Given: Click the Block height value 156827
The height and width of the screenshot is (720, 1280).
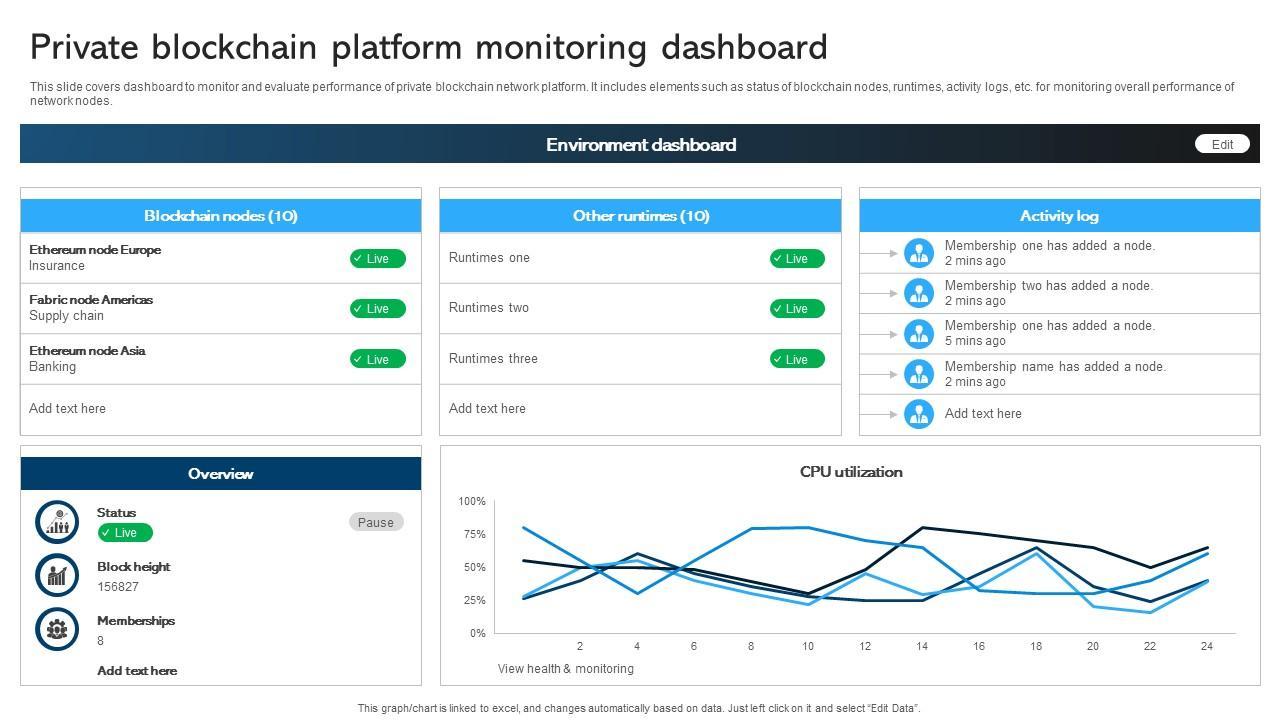Looking at the screenshot, I should 118,587.
